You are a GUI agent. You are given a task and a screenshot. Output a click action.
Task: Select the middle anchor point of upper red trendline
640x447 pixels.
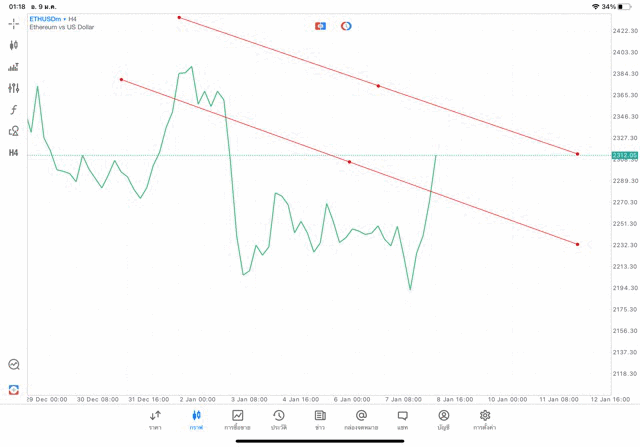(378, 86)
